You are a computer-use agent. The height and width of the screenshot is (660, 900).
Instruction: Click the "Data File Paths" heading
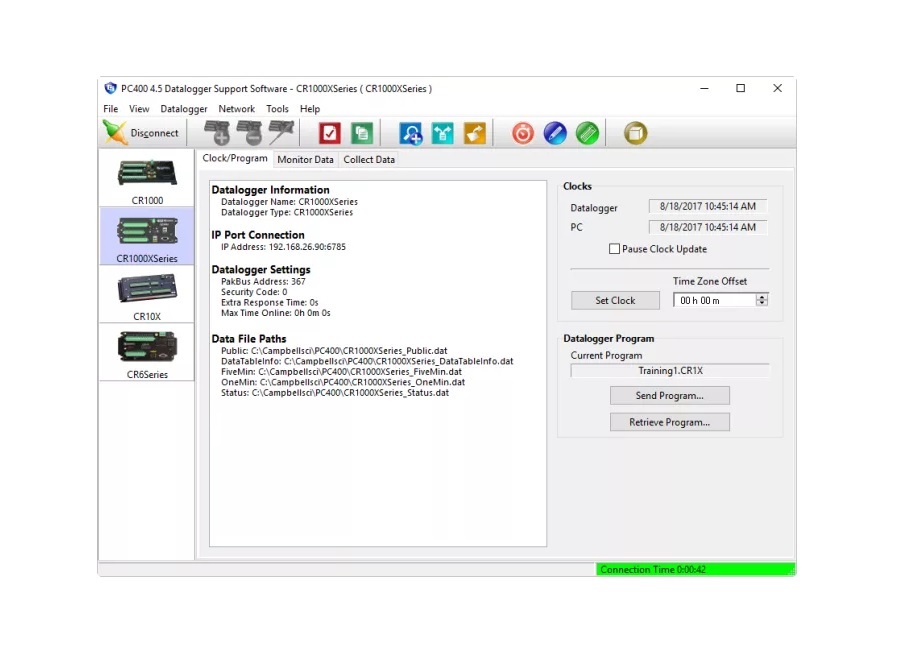(x=249, y=339)
